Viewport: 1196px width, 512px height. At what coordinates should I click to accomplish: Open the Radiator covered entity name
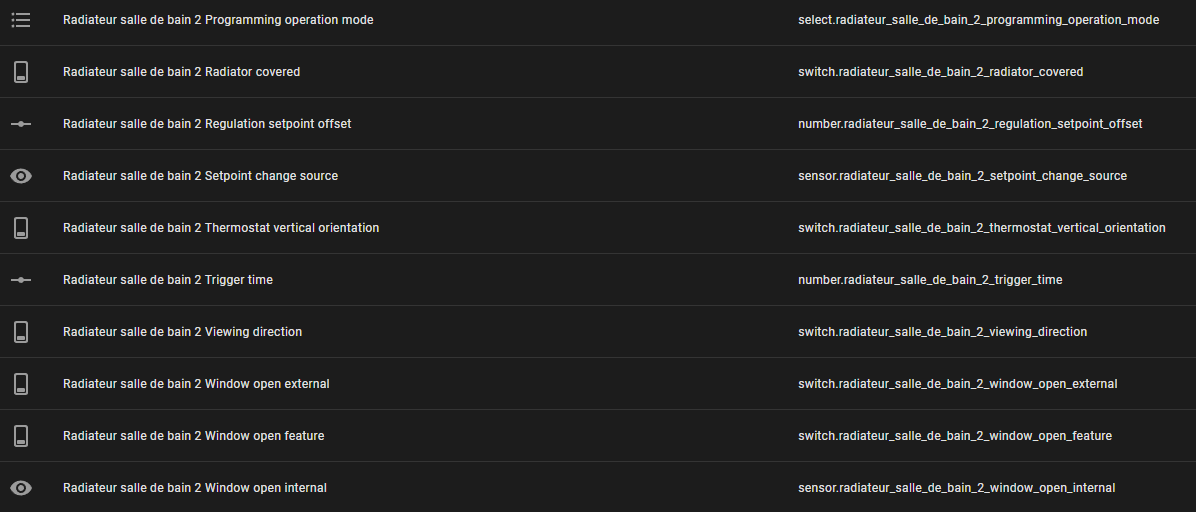[x=181, y=72]
